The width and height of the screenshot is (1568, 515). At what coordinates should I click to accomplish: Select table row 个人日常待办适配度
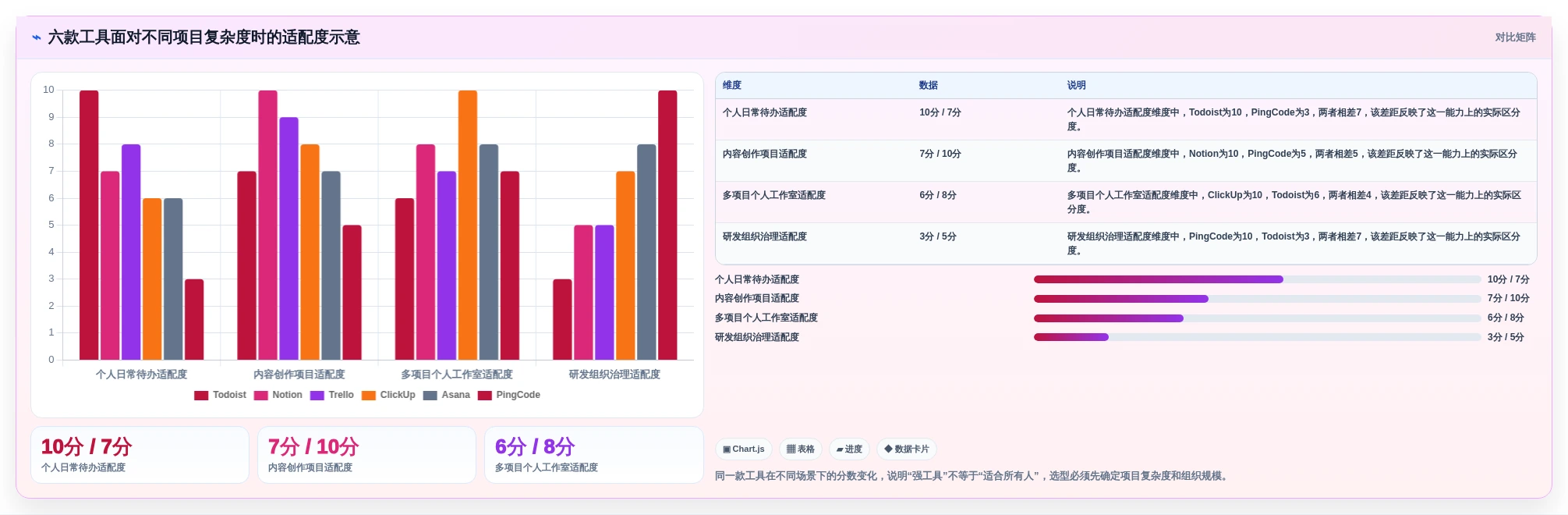pos(1126,119)
